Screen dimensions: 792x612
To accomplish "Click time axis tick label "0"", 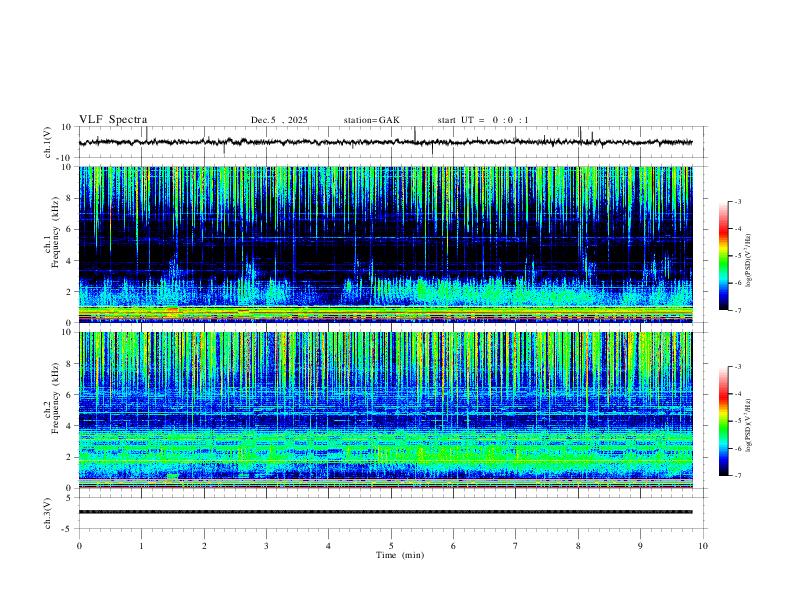I will (x=79, y=546).
